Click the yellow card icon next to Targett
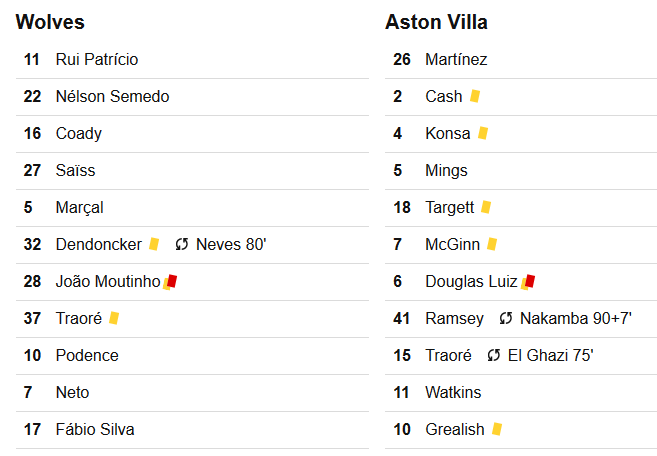Image resolution: width=657 pixels, height=456 pixels. pos(486,207)
